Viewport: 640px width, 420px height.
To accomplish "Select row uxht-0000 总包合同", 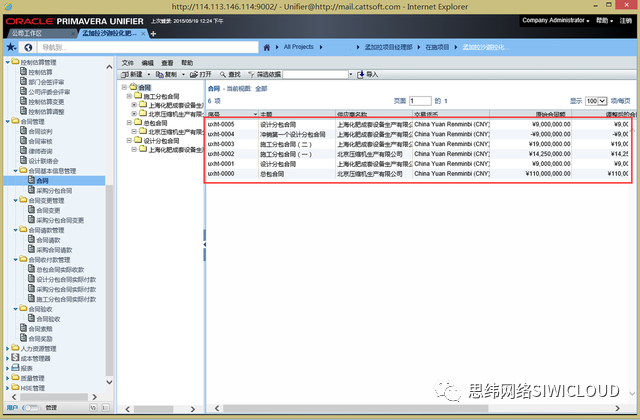I will click(418, 174).
